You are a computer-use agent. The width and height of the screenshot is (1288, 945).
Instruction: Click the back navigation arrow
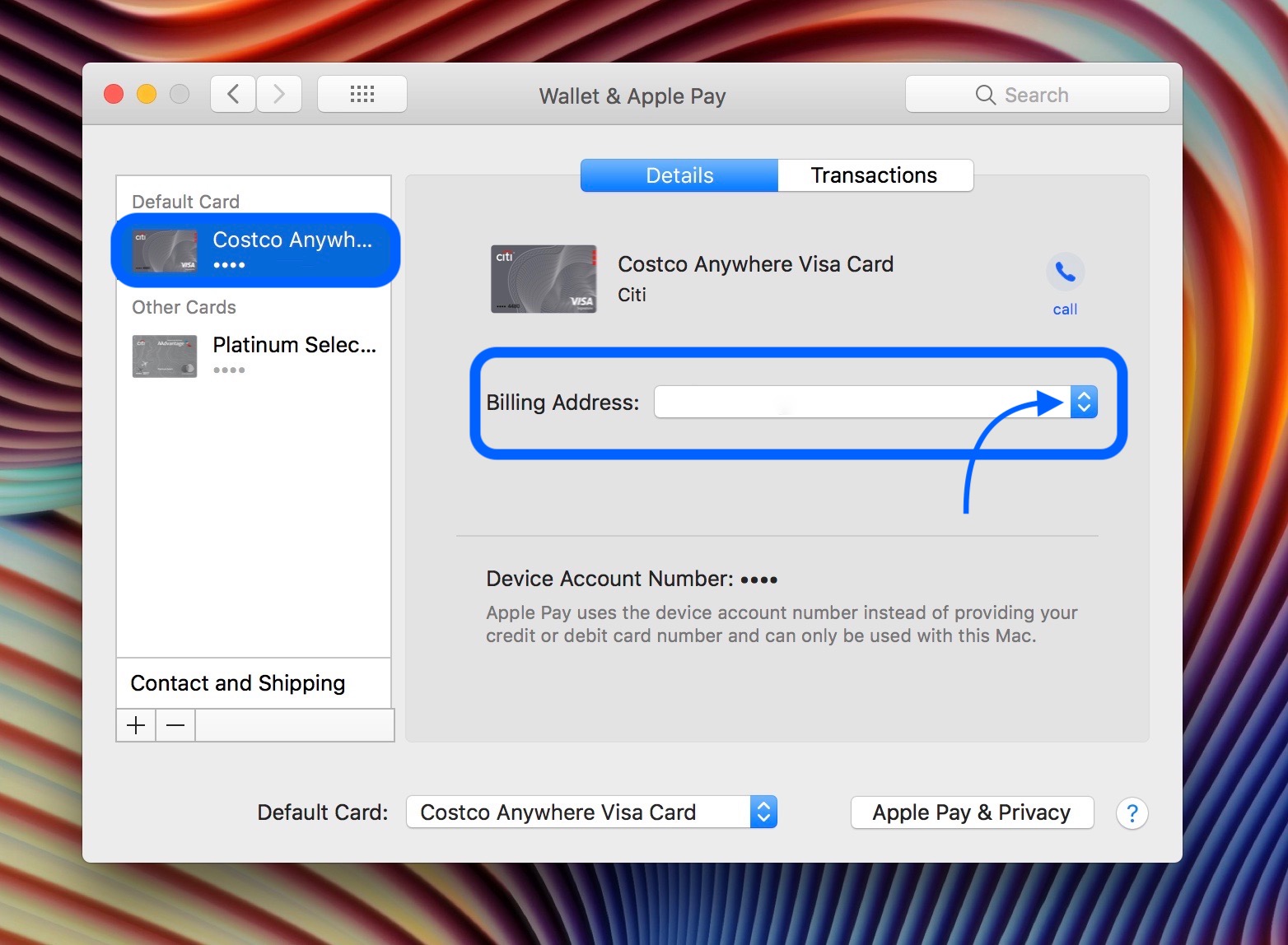233,93
